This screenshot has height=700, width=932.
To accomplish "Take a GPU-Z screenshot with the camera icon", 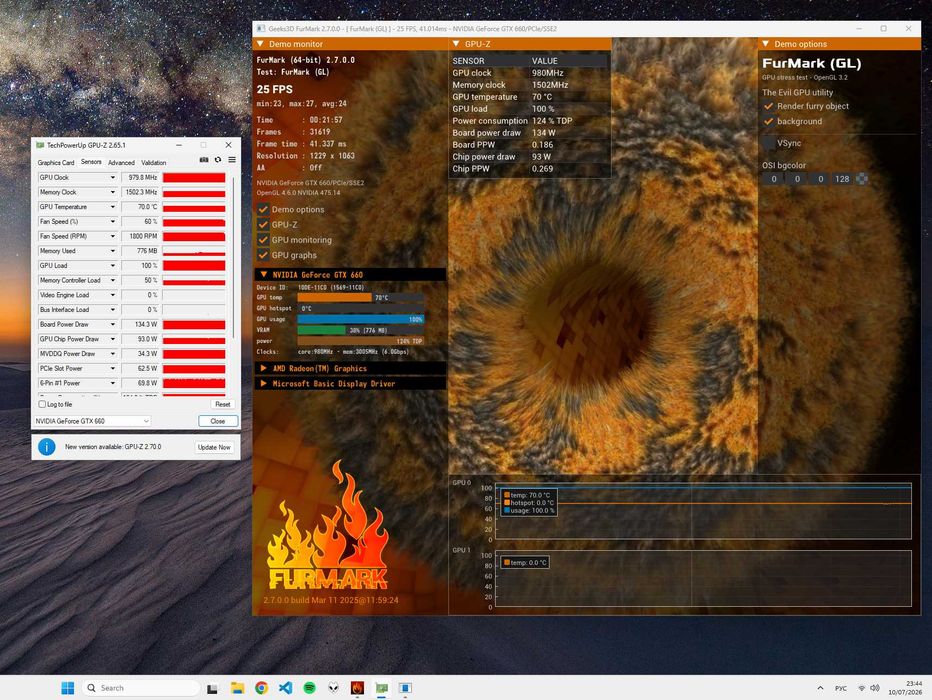I will coord(204,160).
